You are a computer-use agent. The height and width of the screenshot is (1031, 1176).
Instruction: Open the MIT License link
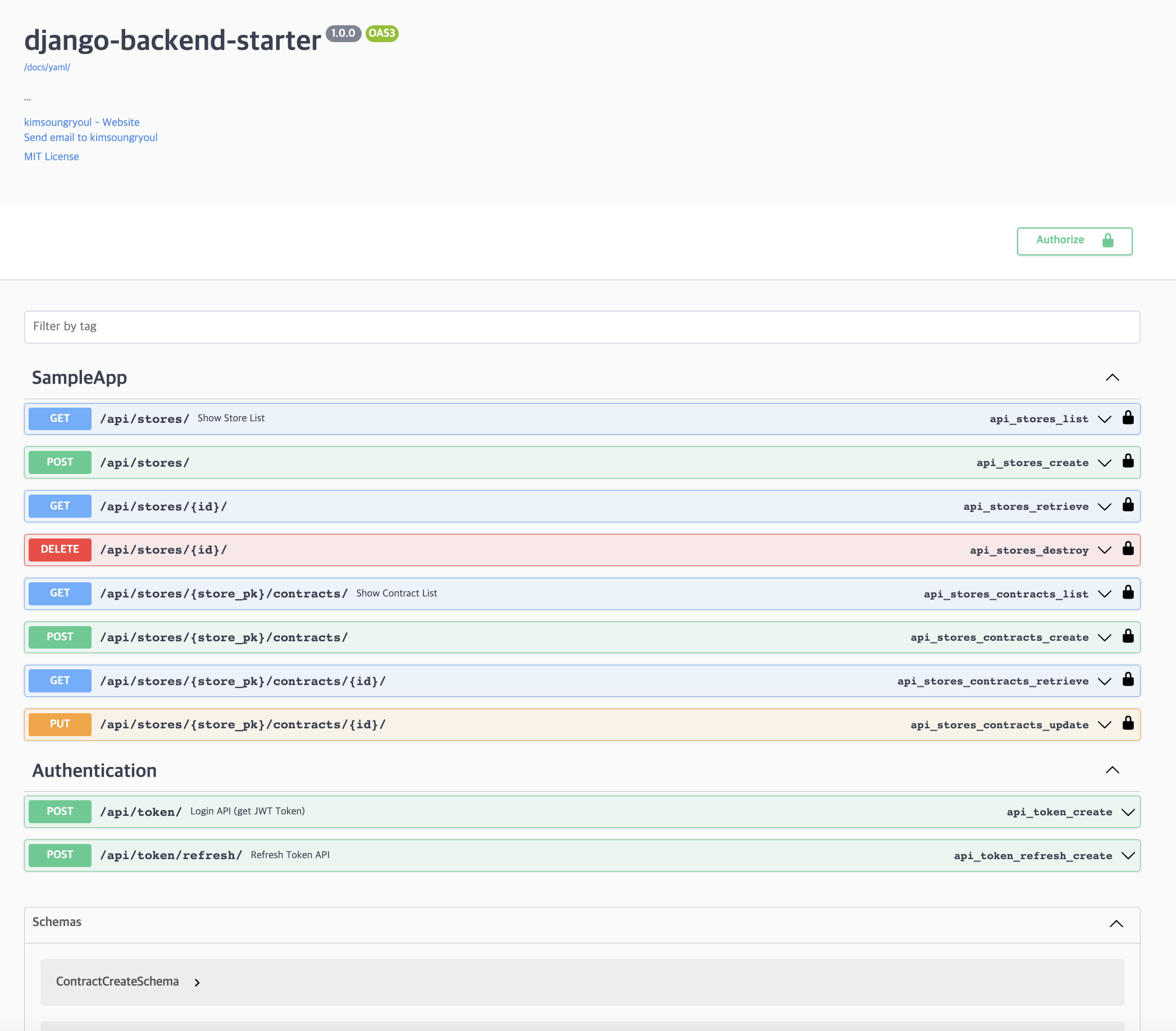[52, 157]
